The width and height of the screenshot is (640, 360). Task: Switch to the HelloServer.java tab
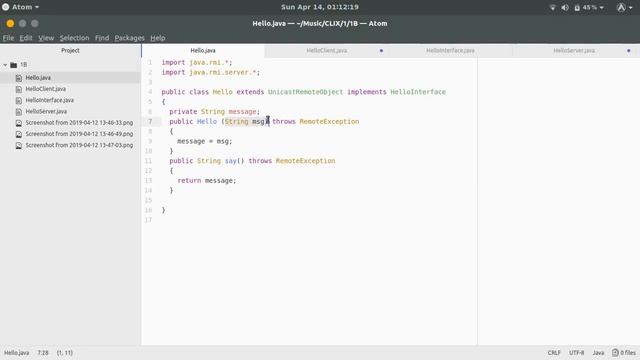tap(574, 51)
